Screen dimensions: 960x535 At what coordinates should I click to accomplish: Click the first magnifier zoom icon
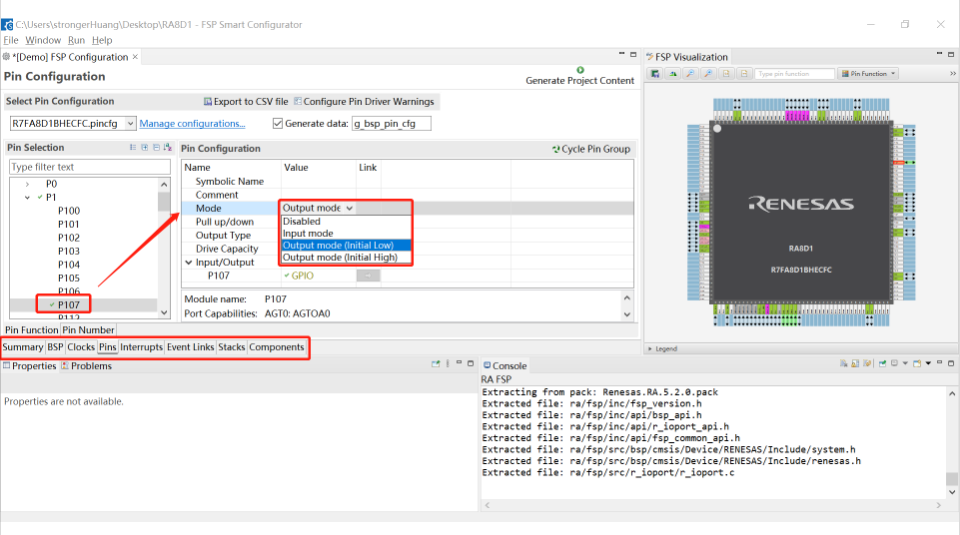tap(691, 73)
